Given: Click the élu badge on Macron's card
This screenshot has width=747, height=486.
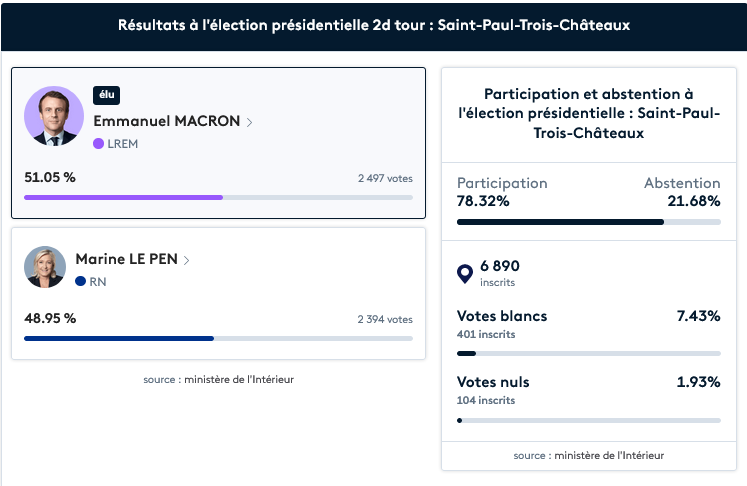Looking at the screenshot, I should click(x=106, y=95).
